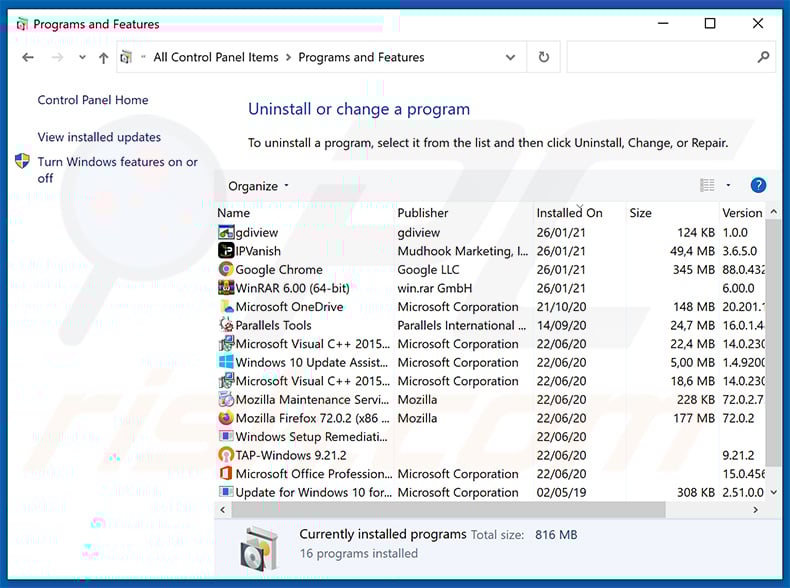The image size is (790, 588).
Task: Sort by the Version column header
Action: coord(742,213)
